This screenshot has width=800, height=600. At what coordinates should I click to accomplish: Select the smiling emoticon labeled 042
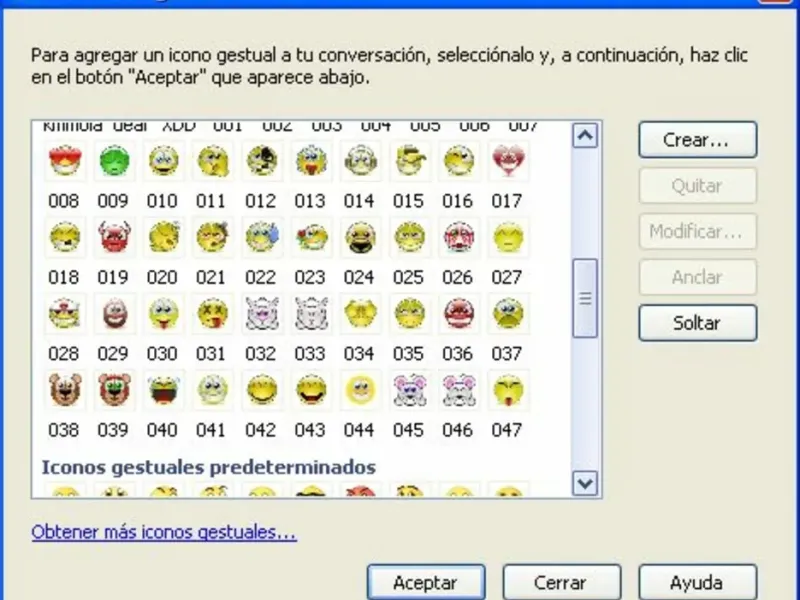click(262, 390)
